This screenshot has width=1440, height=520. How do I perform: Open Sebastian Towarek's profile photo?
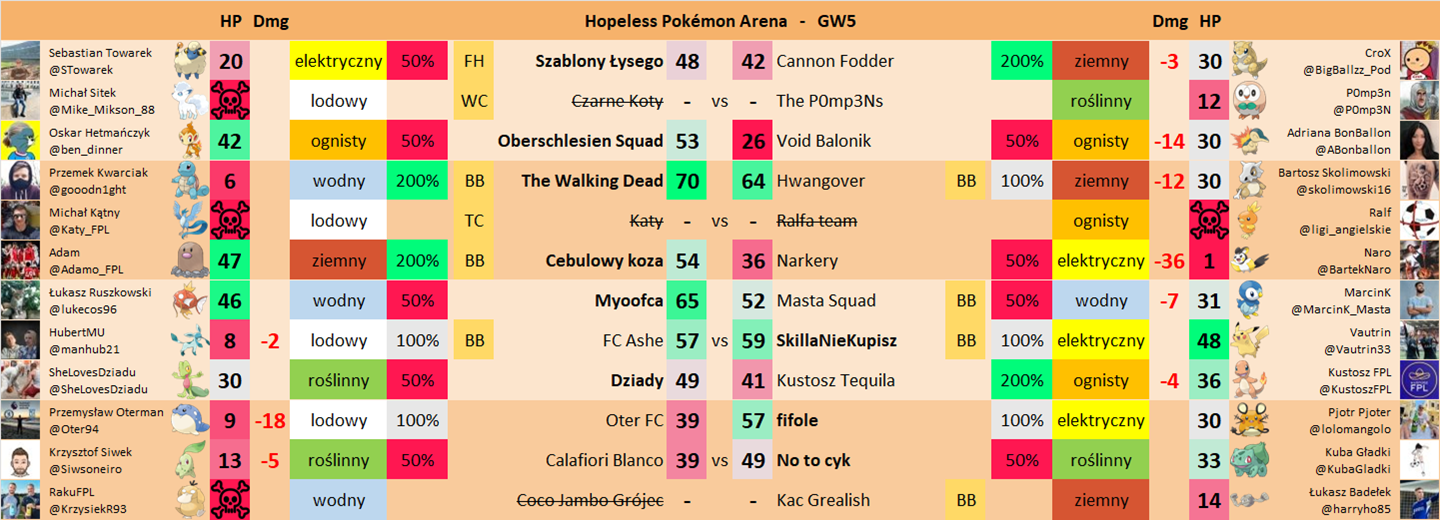(20, 61)
